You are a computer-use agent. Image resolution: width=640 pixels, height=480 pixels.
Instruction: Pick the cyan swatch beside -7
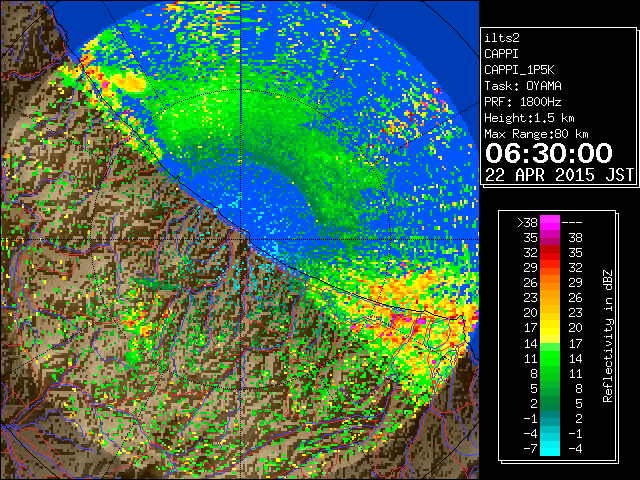[x=550, y=449]
